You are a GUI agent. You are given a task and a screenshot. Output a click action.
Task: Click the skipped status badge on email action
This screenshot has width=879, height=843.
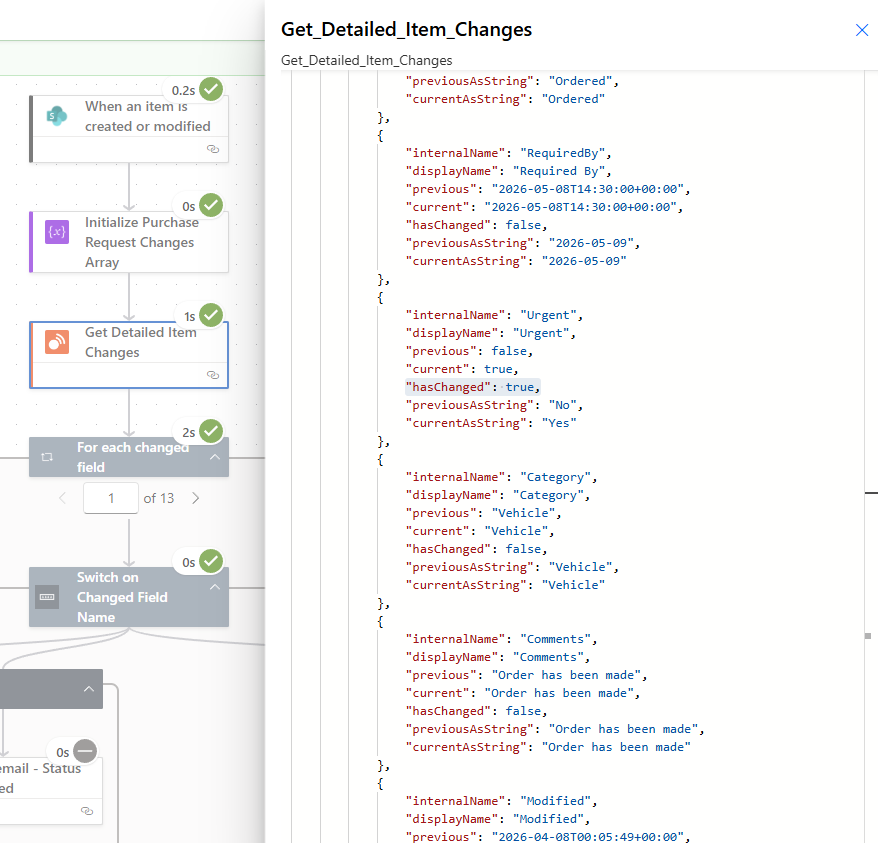pyautogui.click(x=85, y=751)
